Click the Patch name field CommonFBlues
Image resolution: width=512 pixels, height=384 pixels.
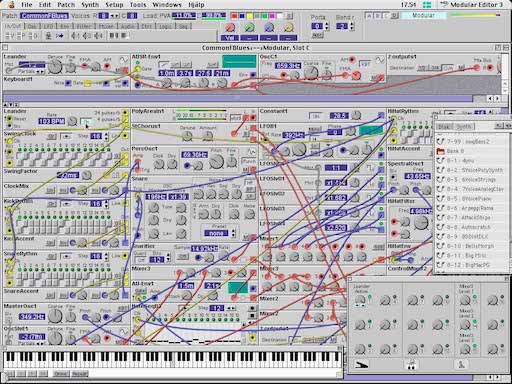point(44,16)
